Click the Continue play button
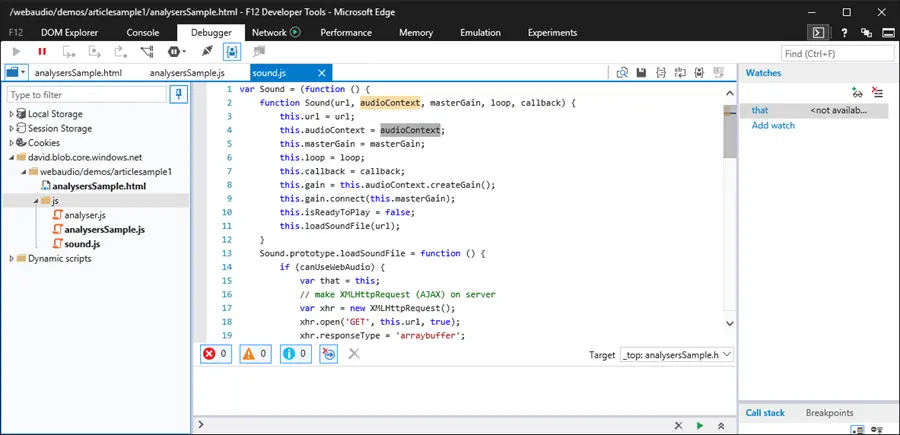The width and height of the screenshot is (900, 435). [17, 52]
